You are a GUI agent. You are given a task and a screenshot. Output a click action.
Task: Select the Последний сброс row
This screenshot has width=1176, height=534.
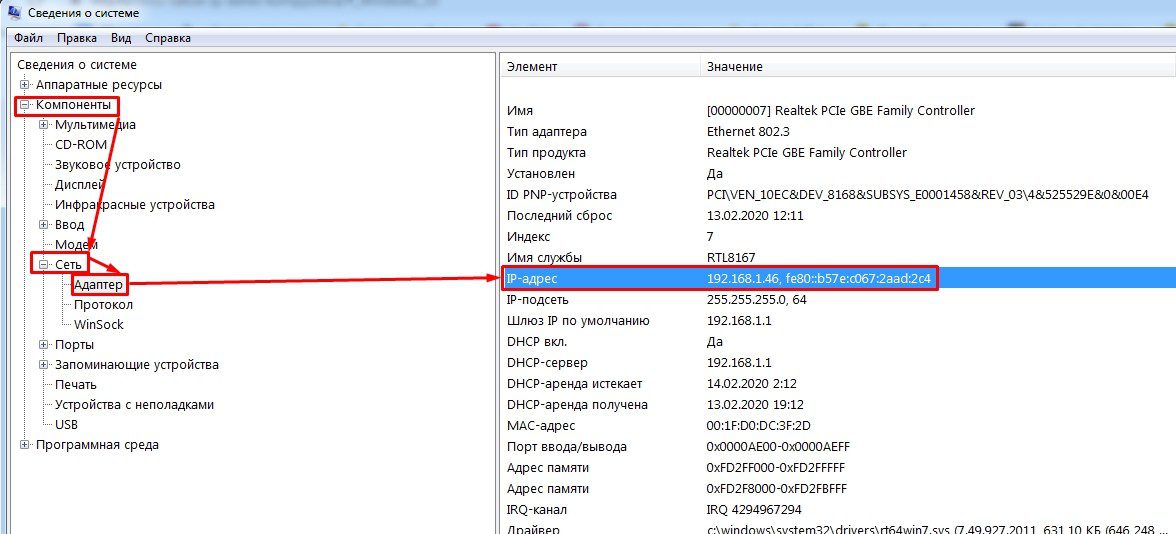click(838, 215)
